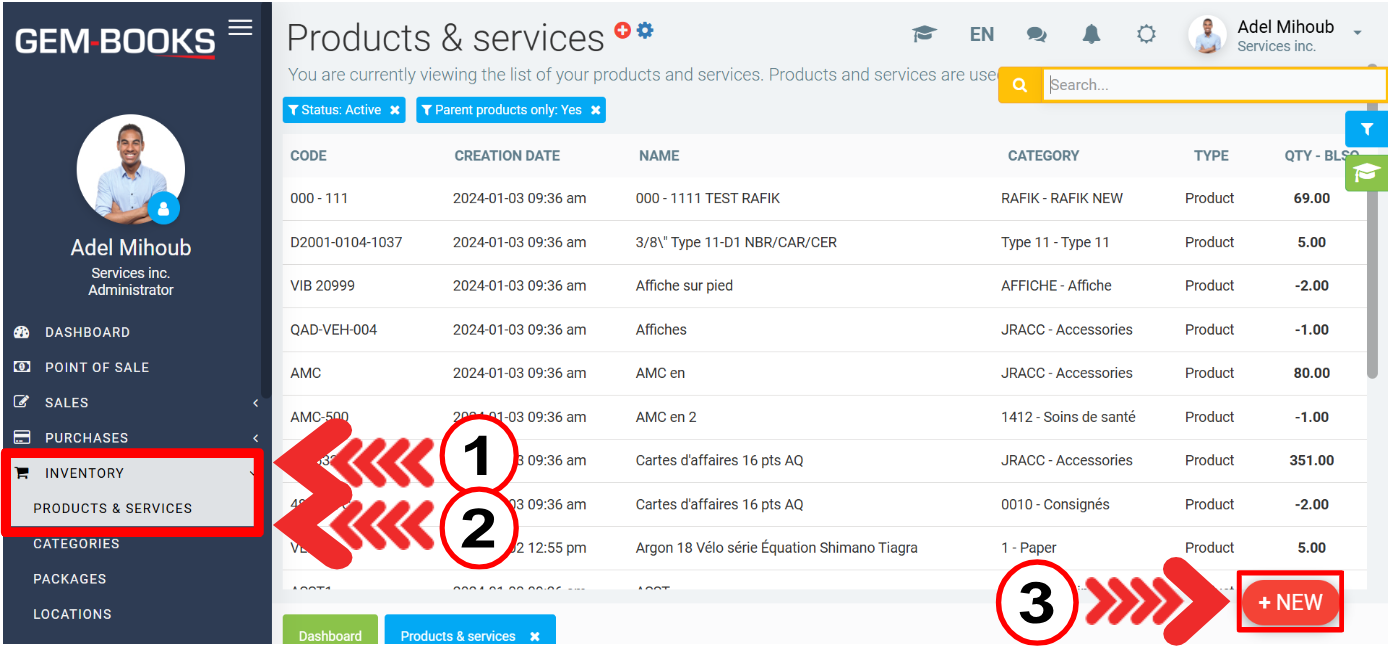This screenshot has height=649, width=1391.
Task: Click into the Search input field
Action: click(1210, 85)
